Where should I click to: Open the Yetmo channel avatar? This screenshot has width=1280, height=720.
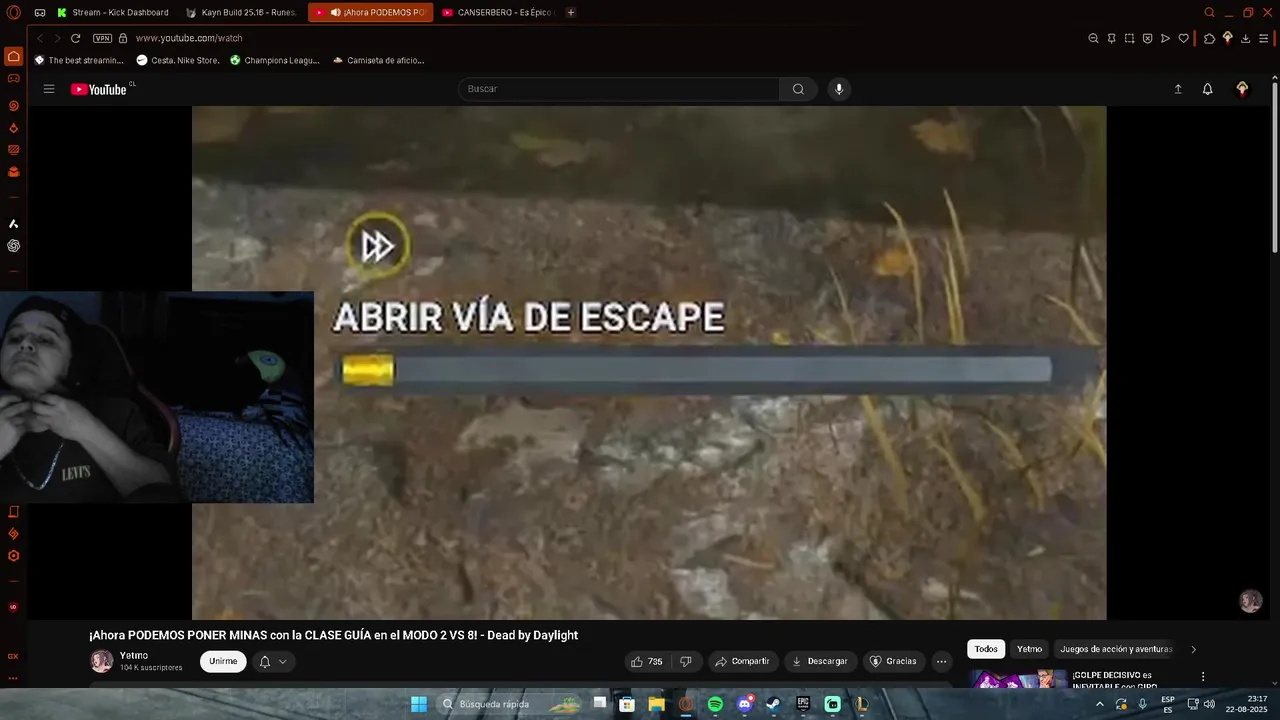pos(102,661)
